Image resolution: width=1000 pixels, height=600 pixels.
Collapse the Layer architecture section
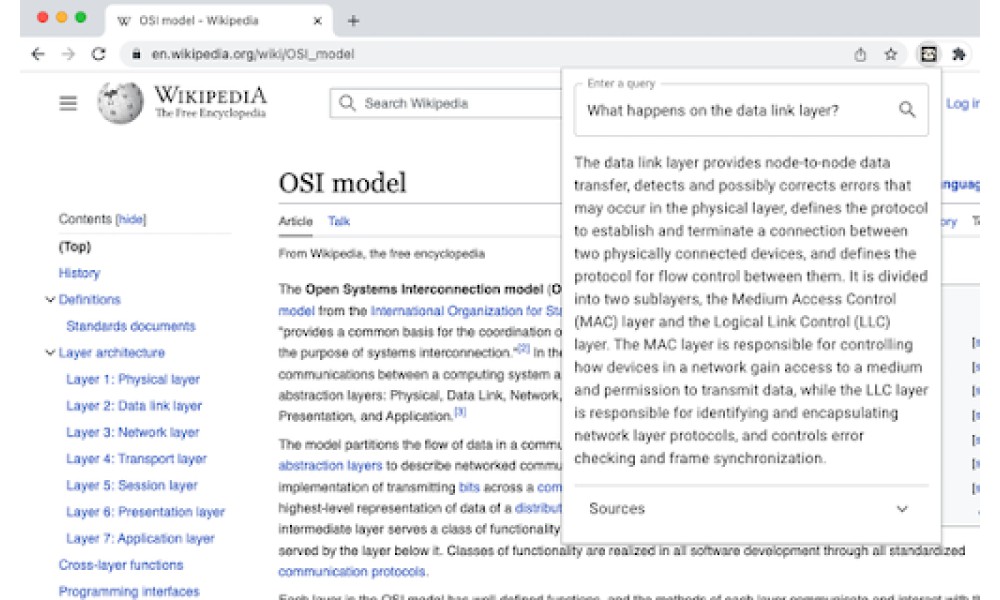click(50, 353)
